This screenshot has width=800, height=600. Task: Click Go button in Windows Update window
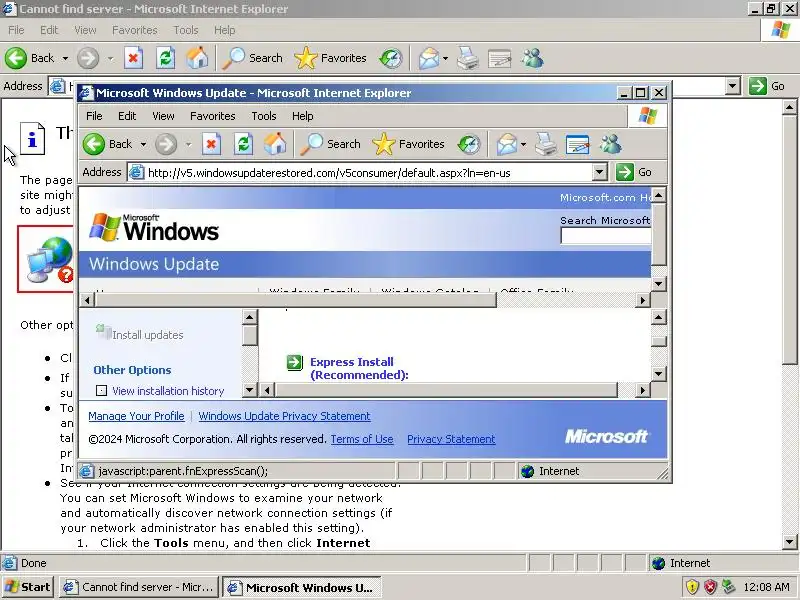click(x=634, y=172)
